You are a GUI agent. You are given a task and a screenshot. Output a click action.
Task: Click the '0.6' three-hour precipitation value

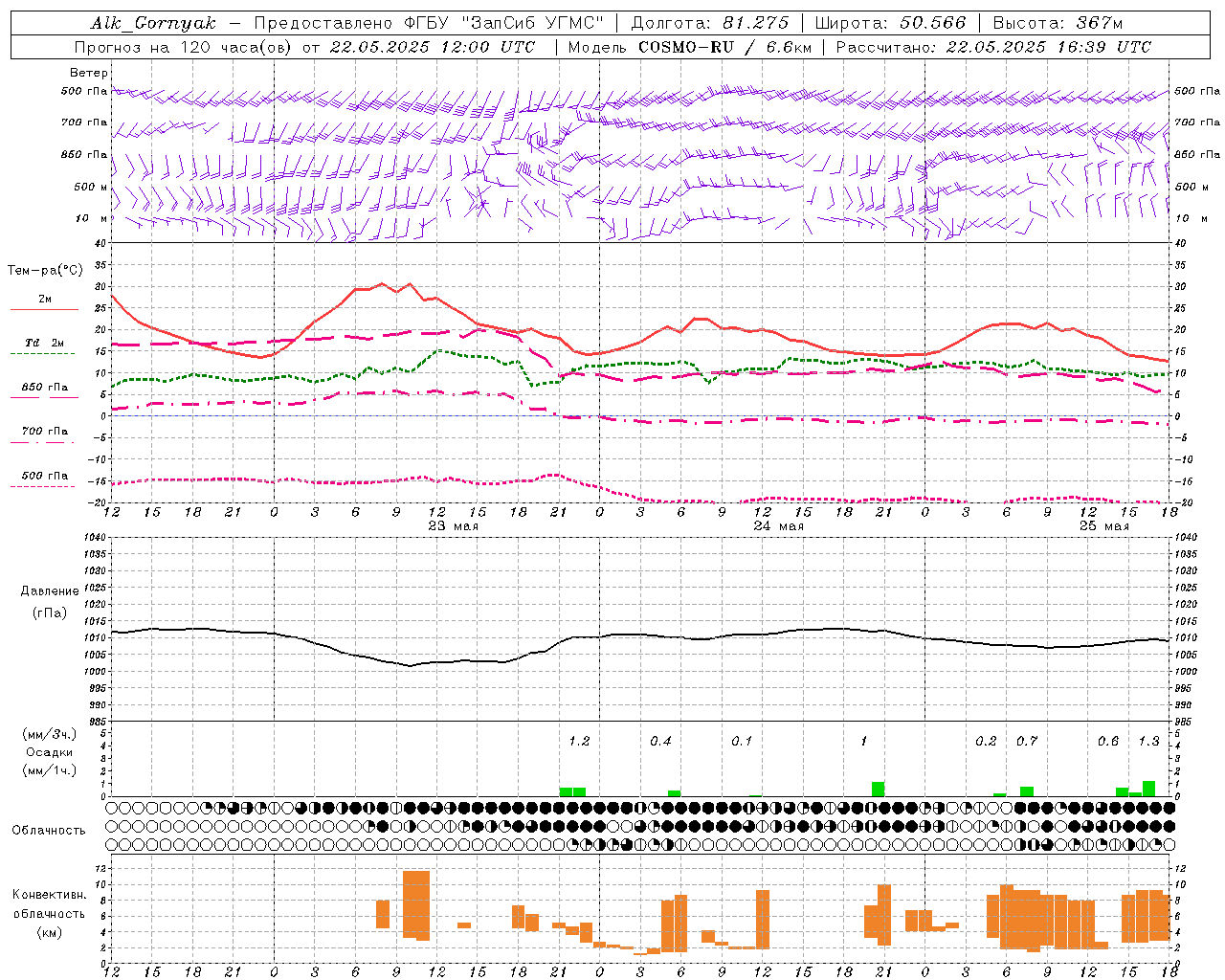[1108, 742]
